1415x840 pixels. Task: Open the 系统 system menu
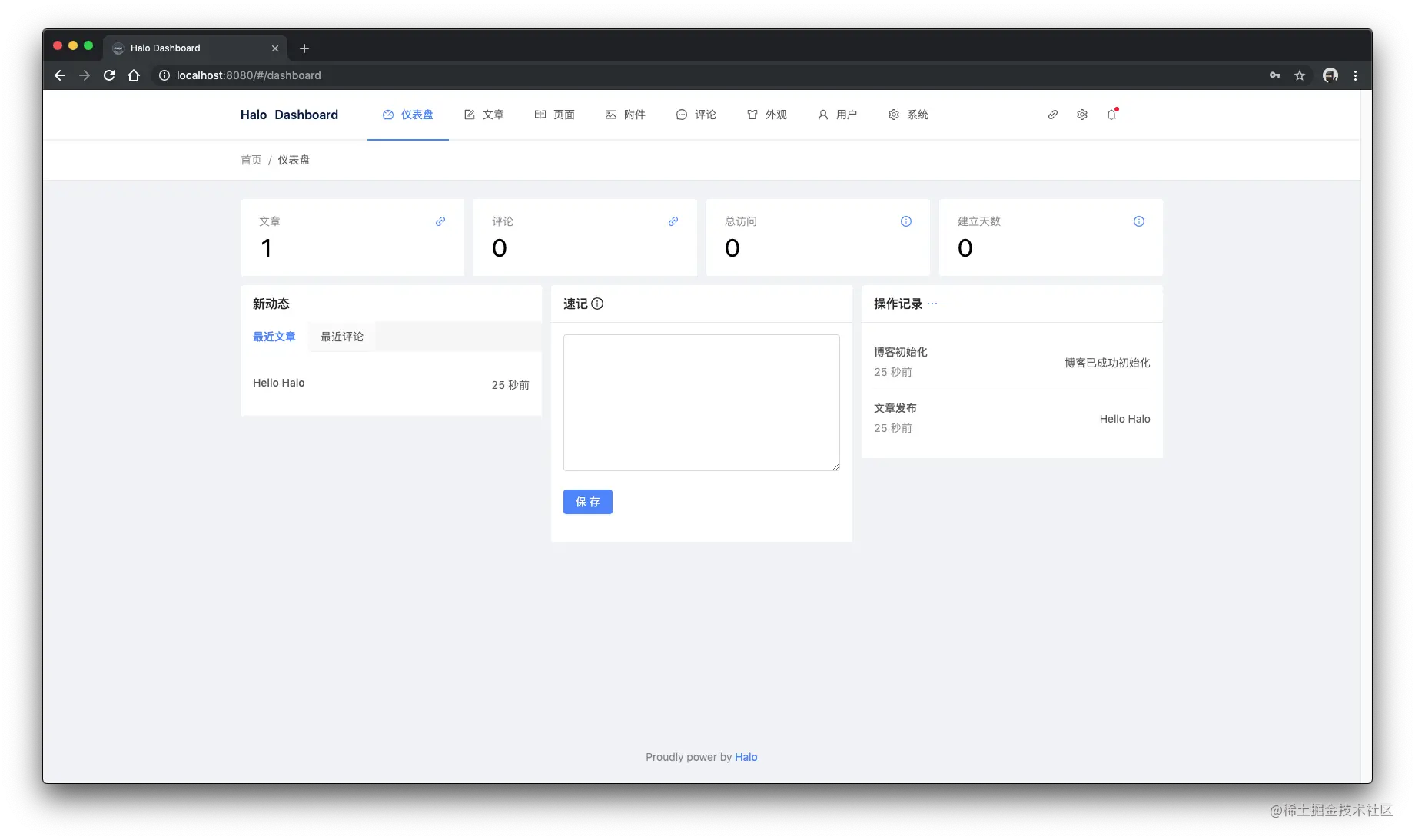[x=908, y=115]
